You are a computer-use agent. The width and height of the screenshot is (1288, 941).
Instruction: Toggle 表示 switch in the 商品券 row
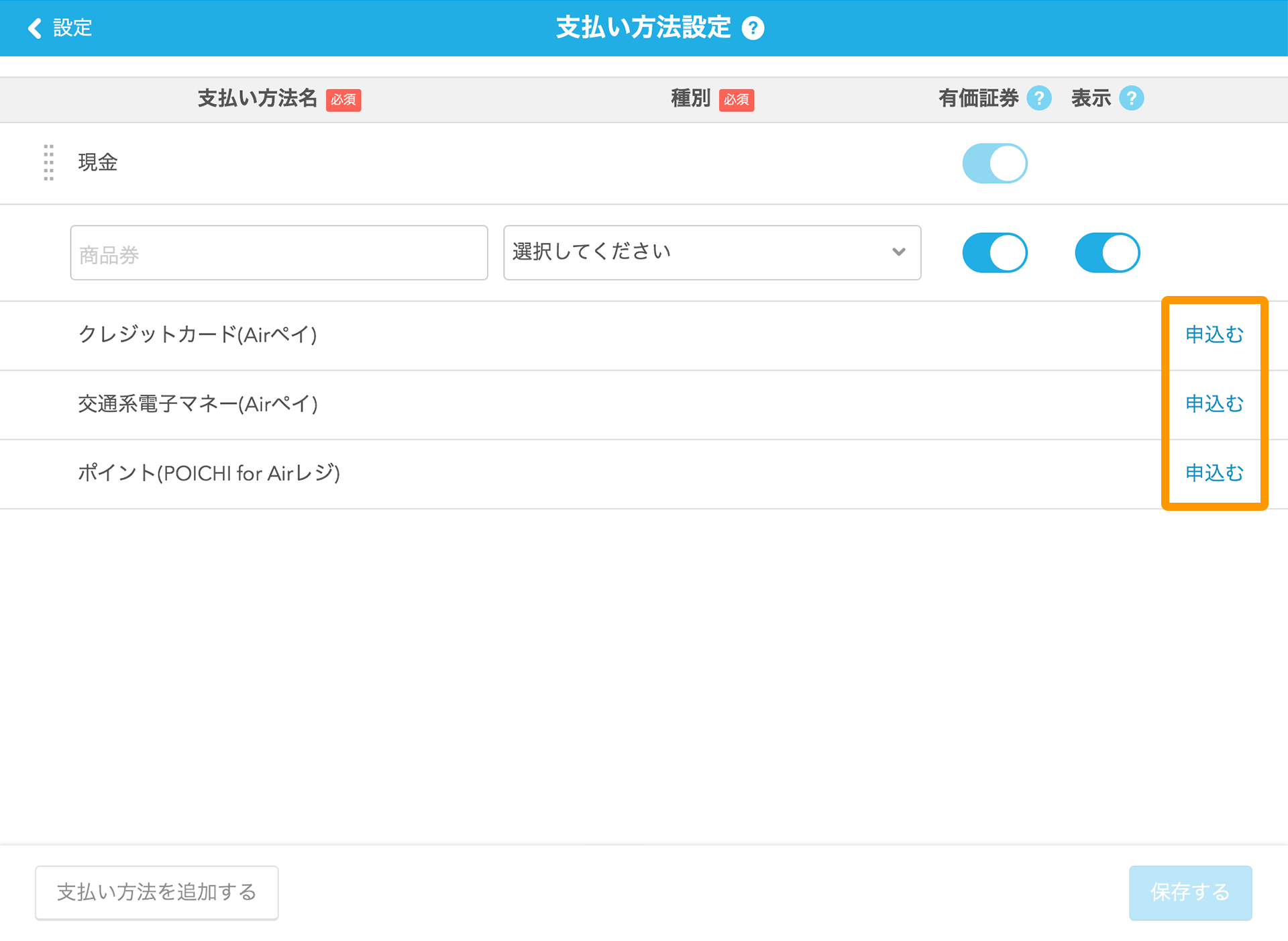coord(1108,252)
